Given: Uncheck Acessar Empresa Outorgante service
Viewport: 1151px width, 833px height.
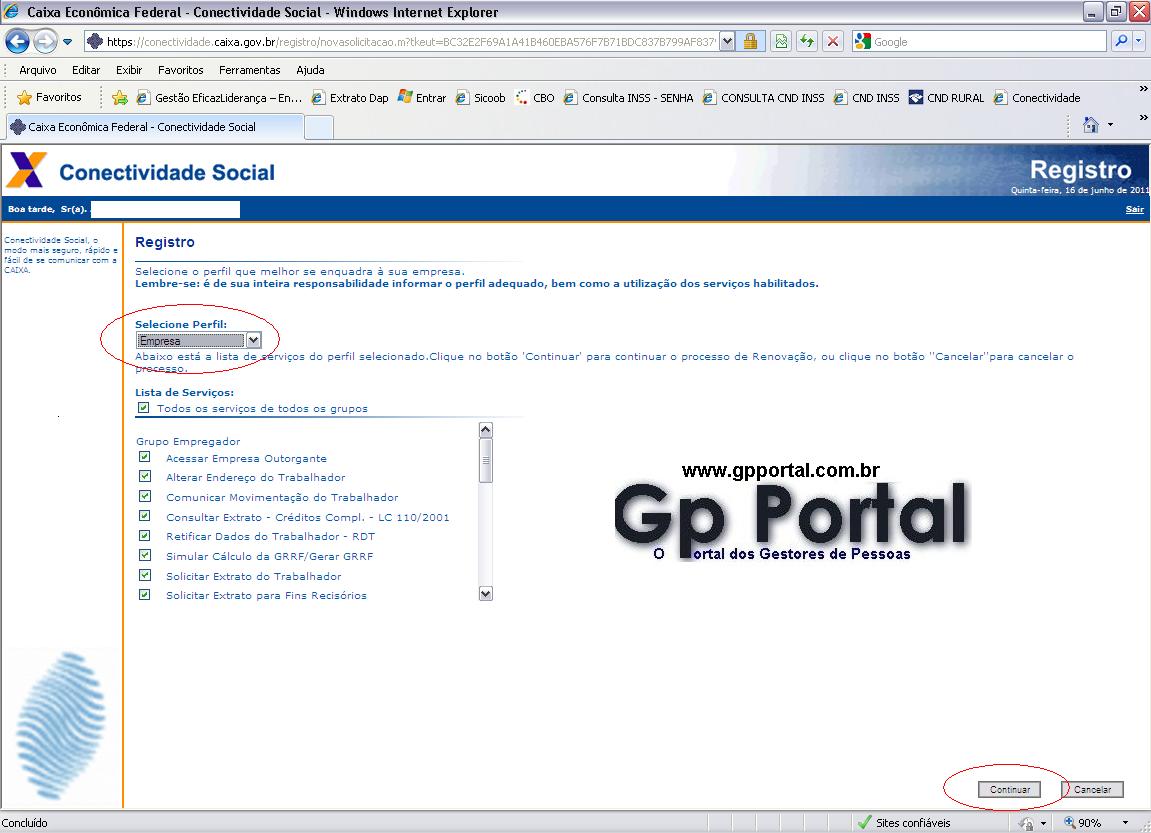Looking at the screenshot, I should pyautogui.click(x=145, y=458).
